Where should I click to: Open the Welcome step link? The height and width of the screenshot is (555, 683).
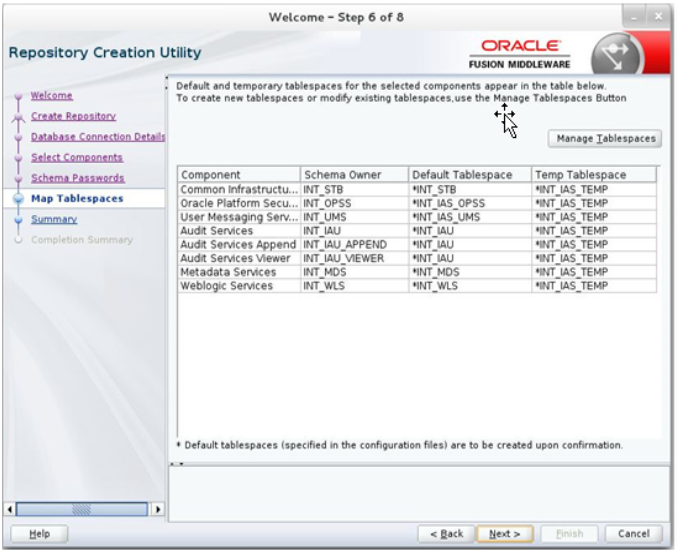coord(51,95)
